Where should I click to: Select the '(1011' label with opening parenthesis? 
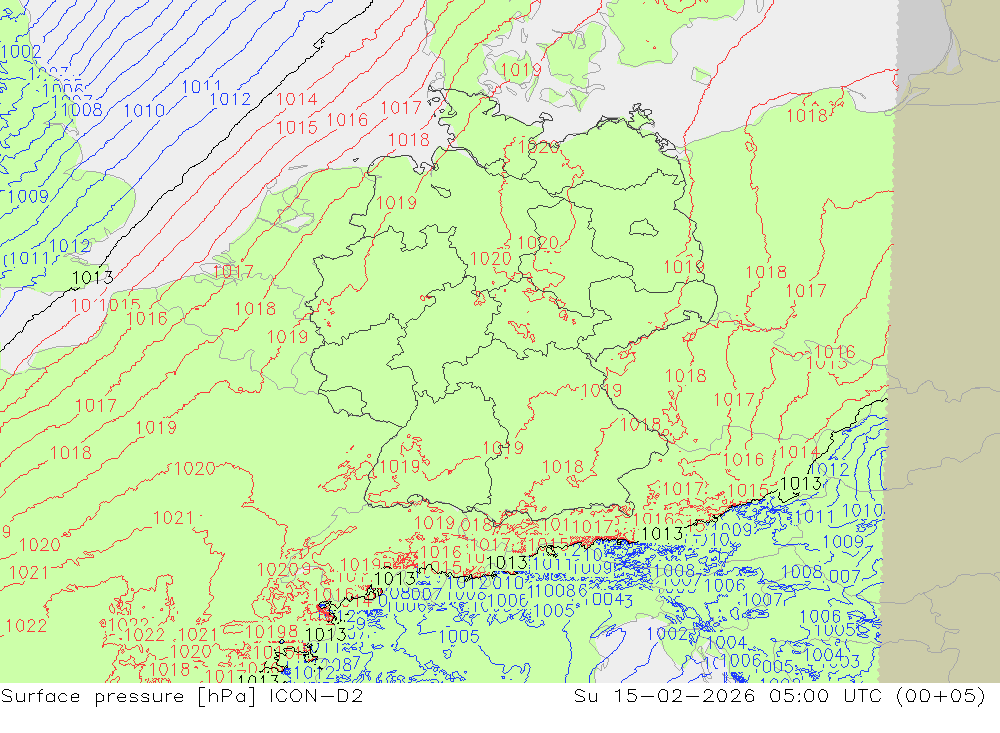coord(26,258)
